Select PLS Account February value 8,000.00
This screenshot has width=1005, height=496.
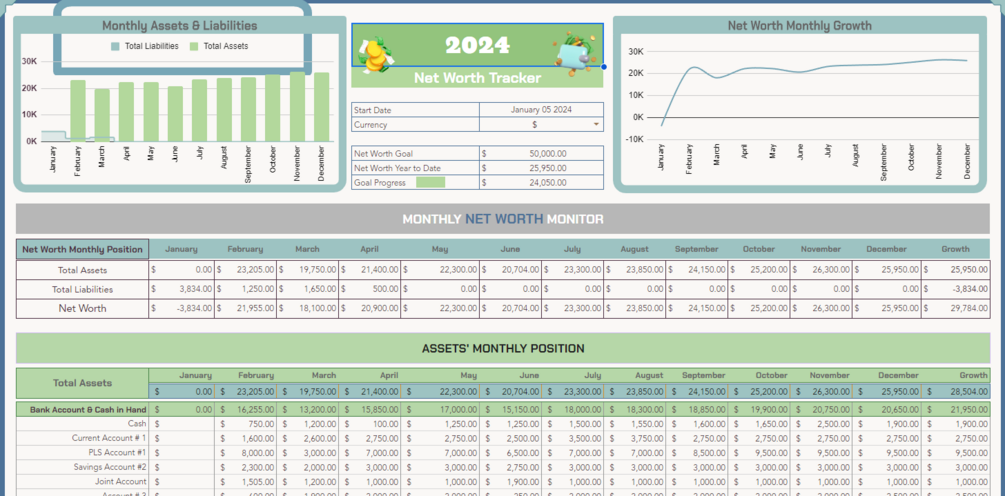click(247, 452)
